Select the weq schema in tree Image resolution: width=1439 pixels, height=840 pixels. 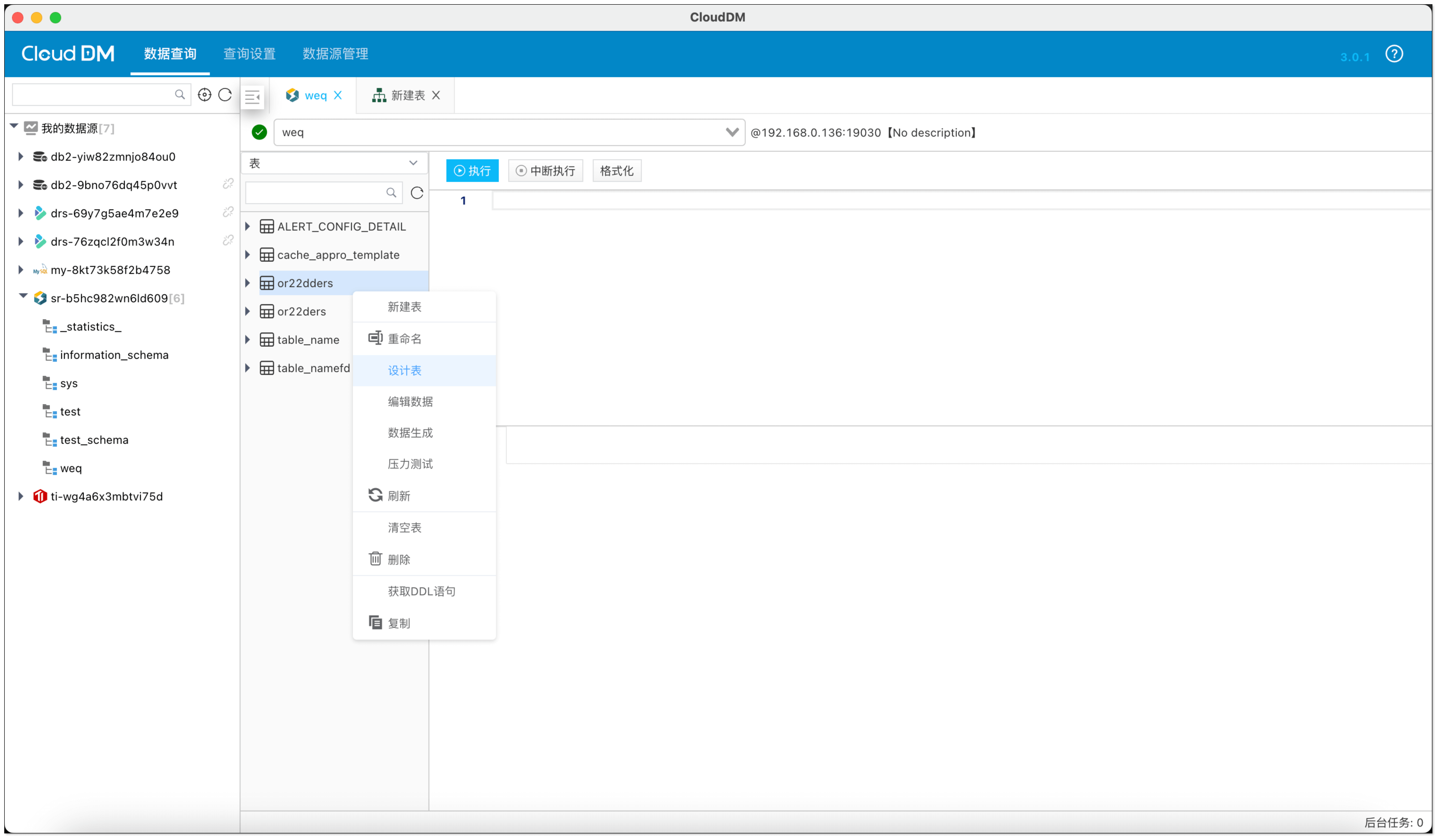71,469
